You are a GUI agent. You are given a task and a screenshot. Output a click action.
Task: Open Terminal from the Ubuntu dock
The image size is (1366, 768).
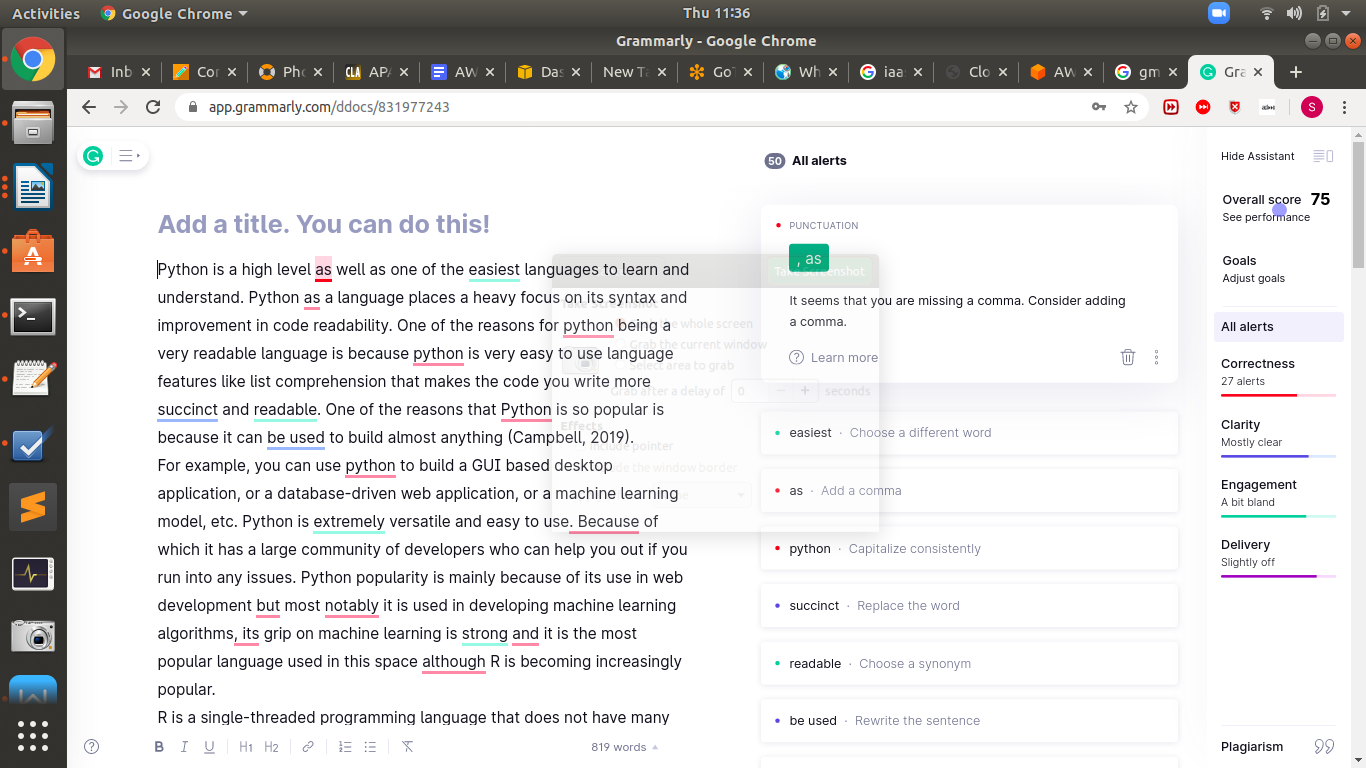pyautogui.click(x=33, y=317)
